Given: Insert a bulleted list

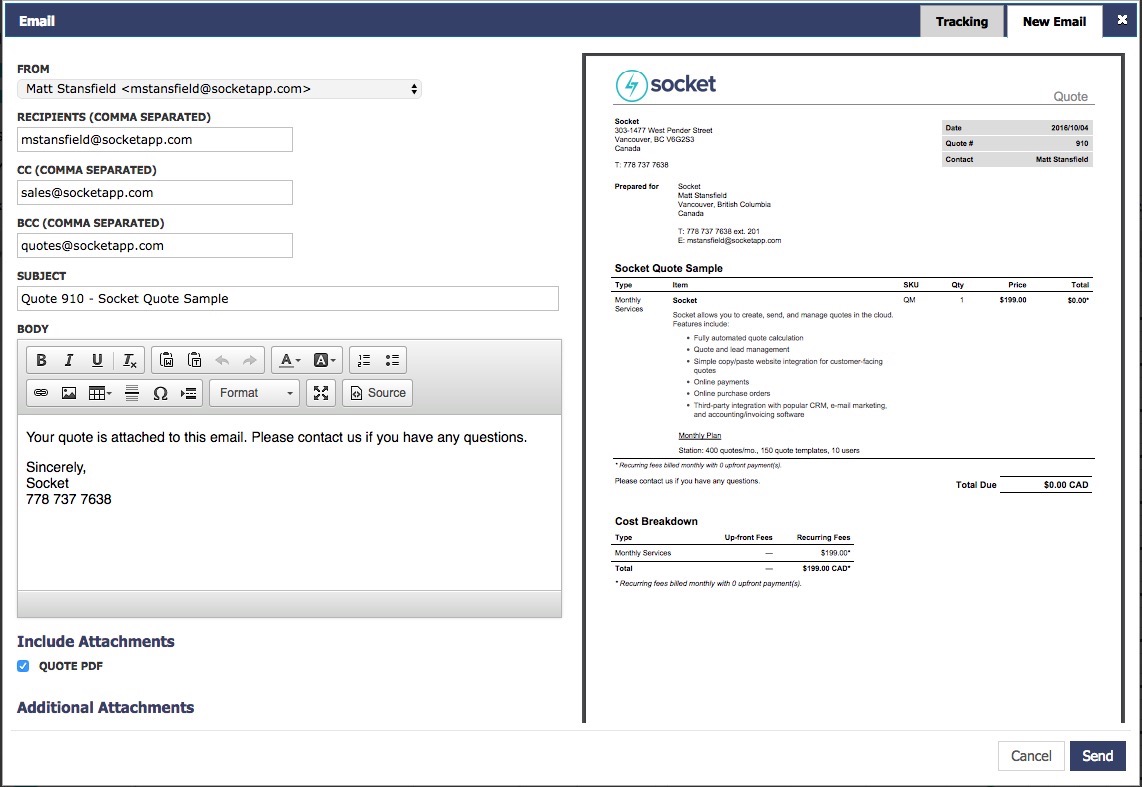Looking at the screenshot, I should click(392, 360).
